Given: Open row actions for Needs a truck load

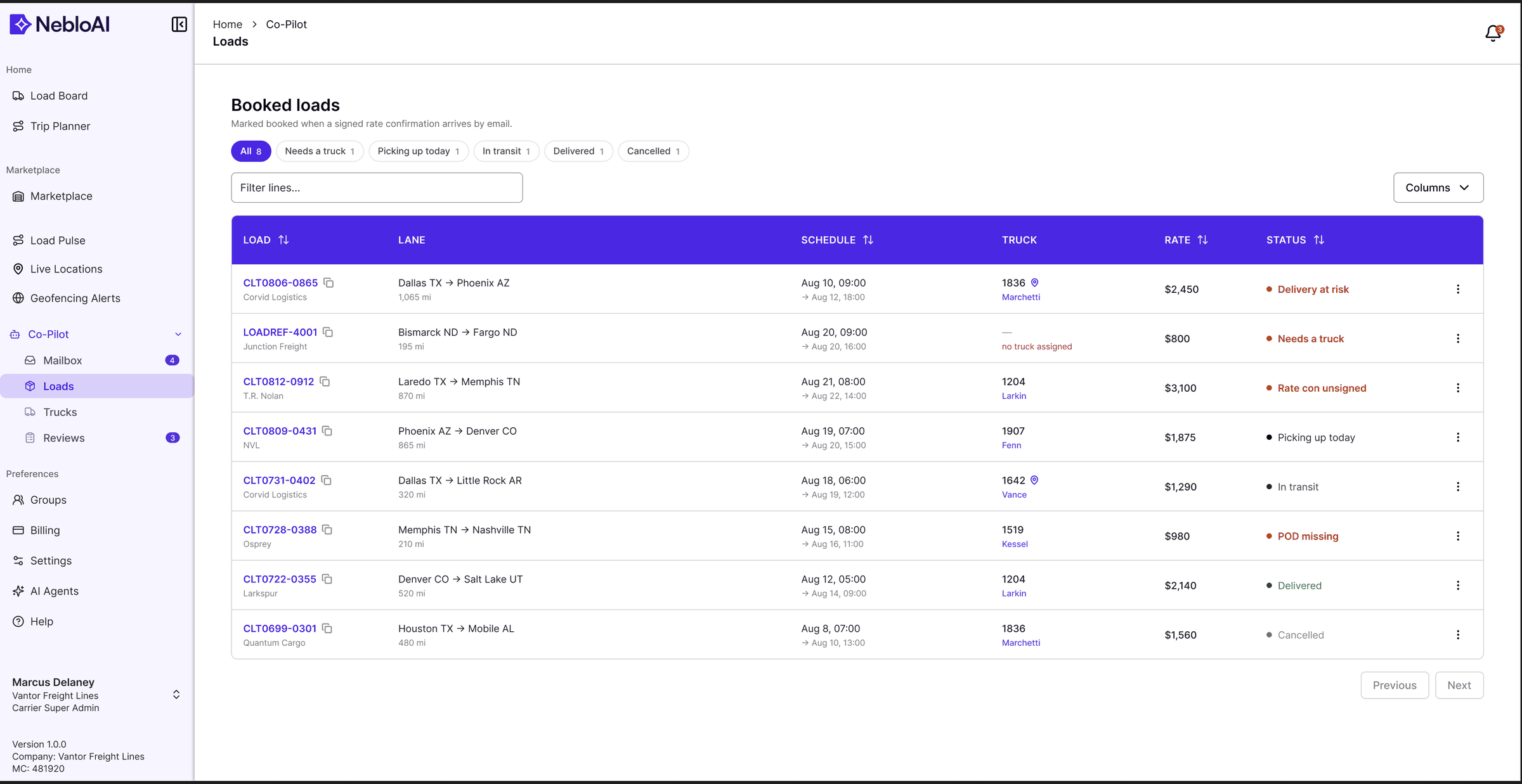Looking at the screenshot, I should click(x=1458, y=338).
